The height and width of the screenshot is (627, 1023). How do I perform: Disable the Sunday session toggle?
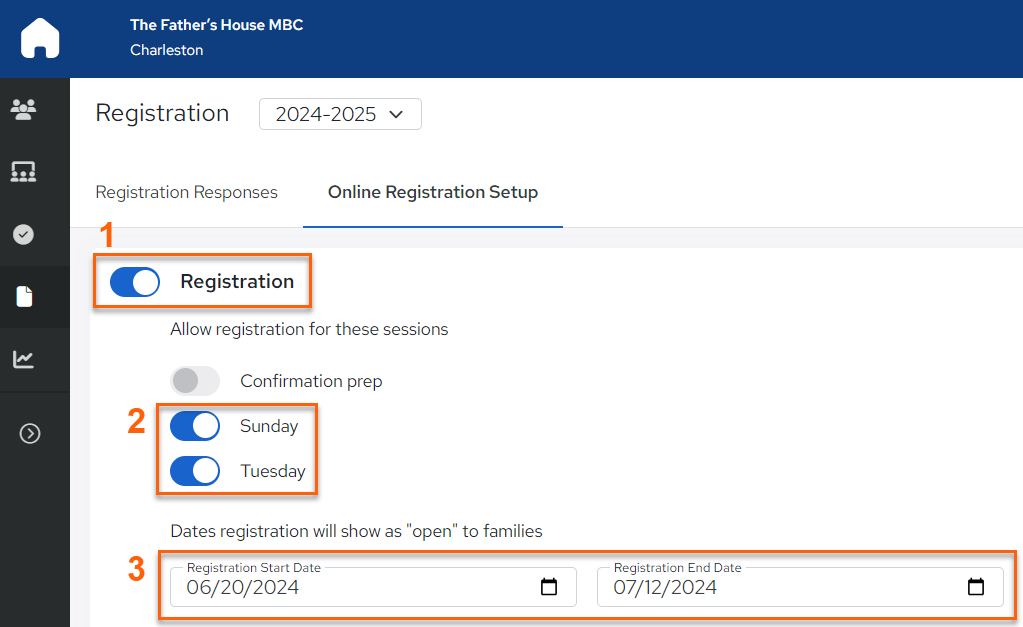click(195, 426)
